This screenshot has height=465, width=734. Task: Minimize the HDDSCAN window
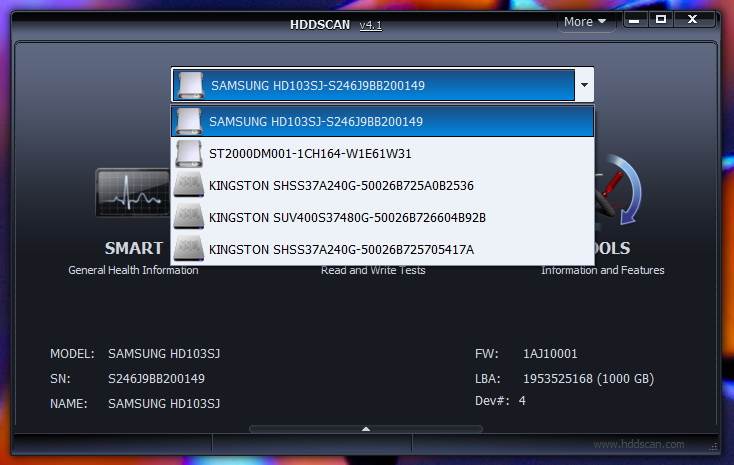point(636,19)
